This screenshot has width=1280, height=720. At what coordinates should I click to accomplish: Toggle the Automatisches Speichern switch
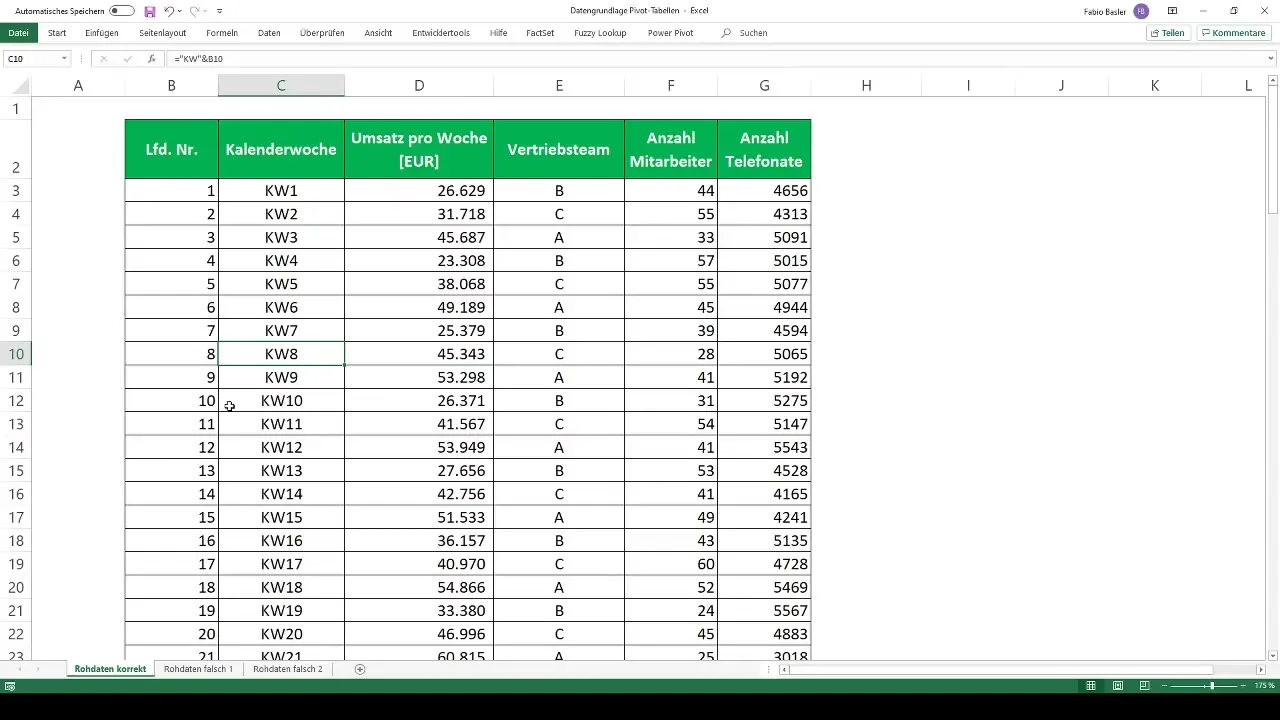122,11
